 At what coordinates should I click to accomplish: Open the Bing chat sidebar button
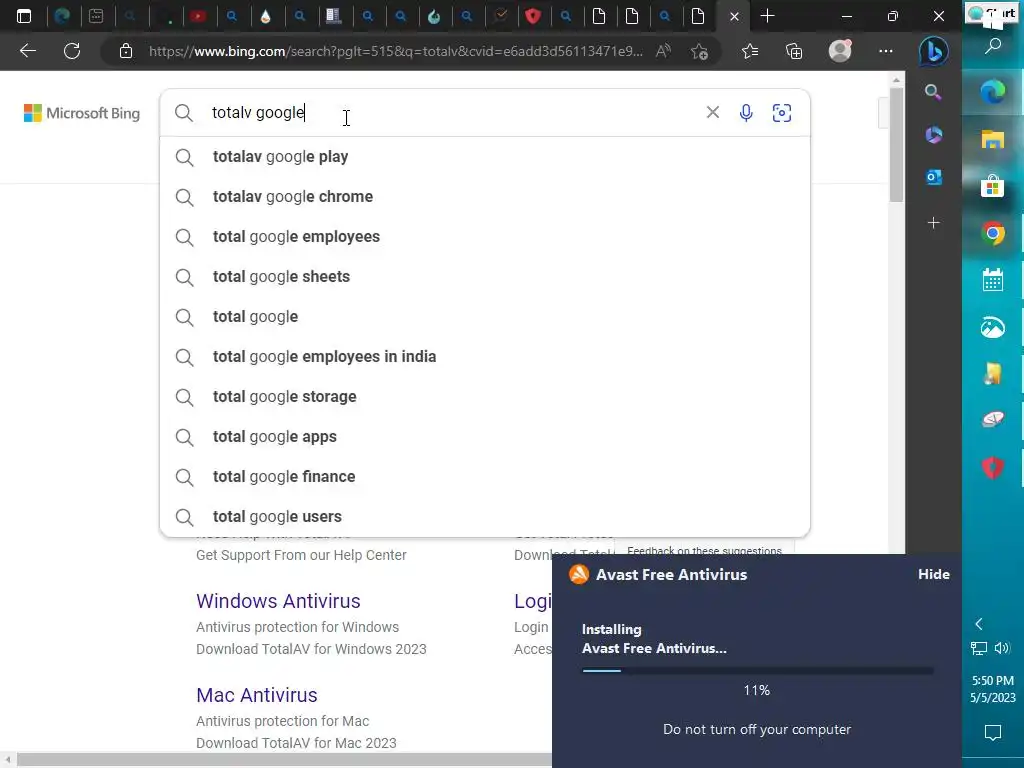pos(933,51)
